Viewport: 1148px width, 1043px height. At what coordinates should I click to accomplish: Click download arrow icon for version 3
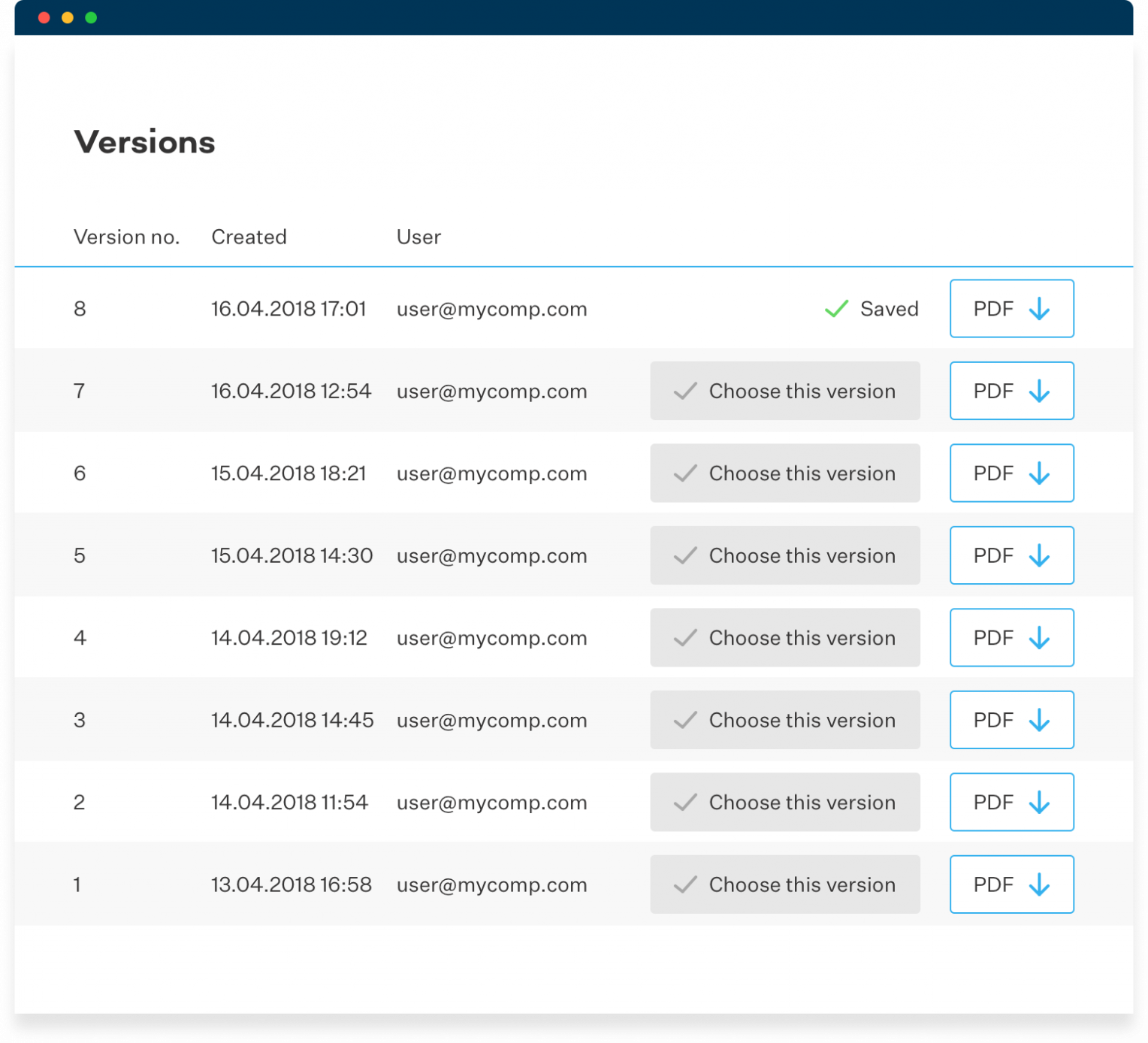pos(1039,721)
